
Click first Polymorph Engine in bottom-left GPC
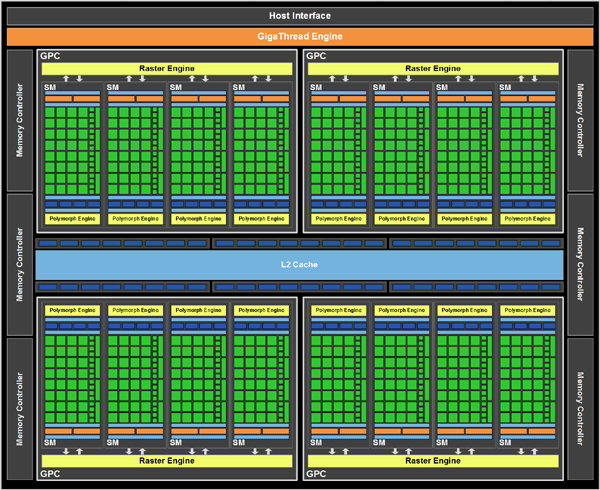[72, 310]
